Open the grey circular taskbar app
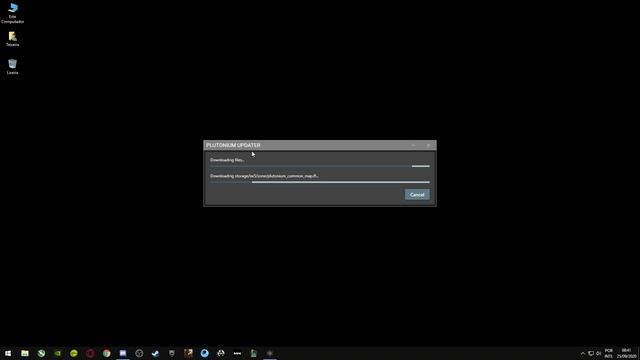 tap(139, 353)
